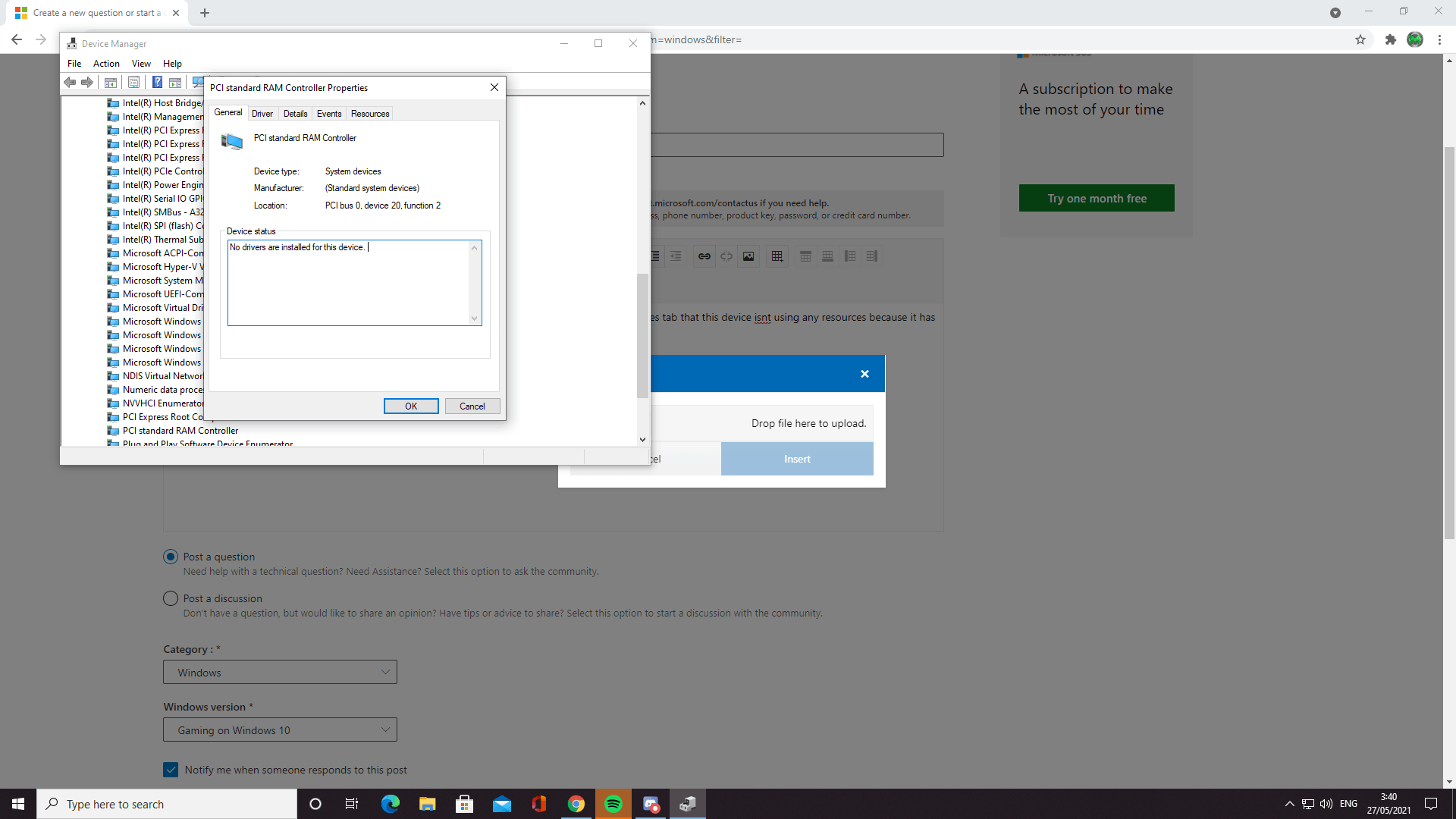Click the Try one month free button
Image resolution: width=1456 pixels, height=819 pixels.
(x=1097, y=199)
